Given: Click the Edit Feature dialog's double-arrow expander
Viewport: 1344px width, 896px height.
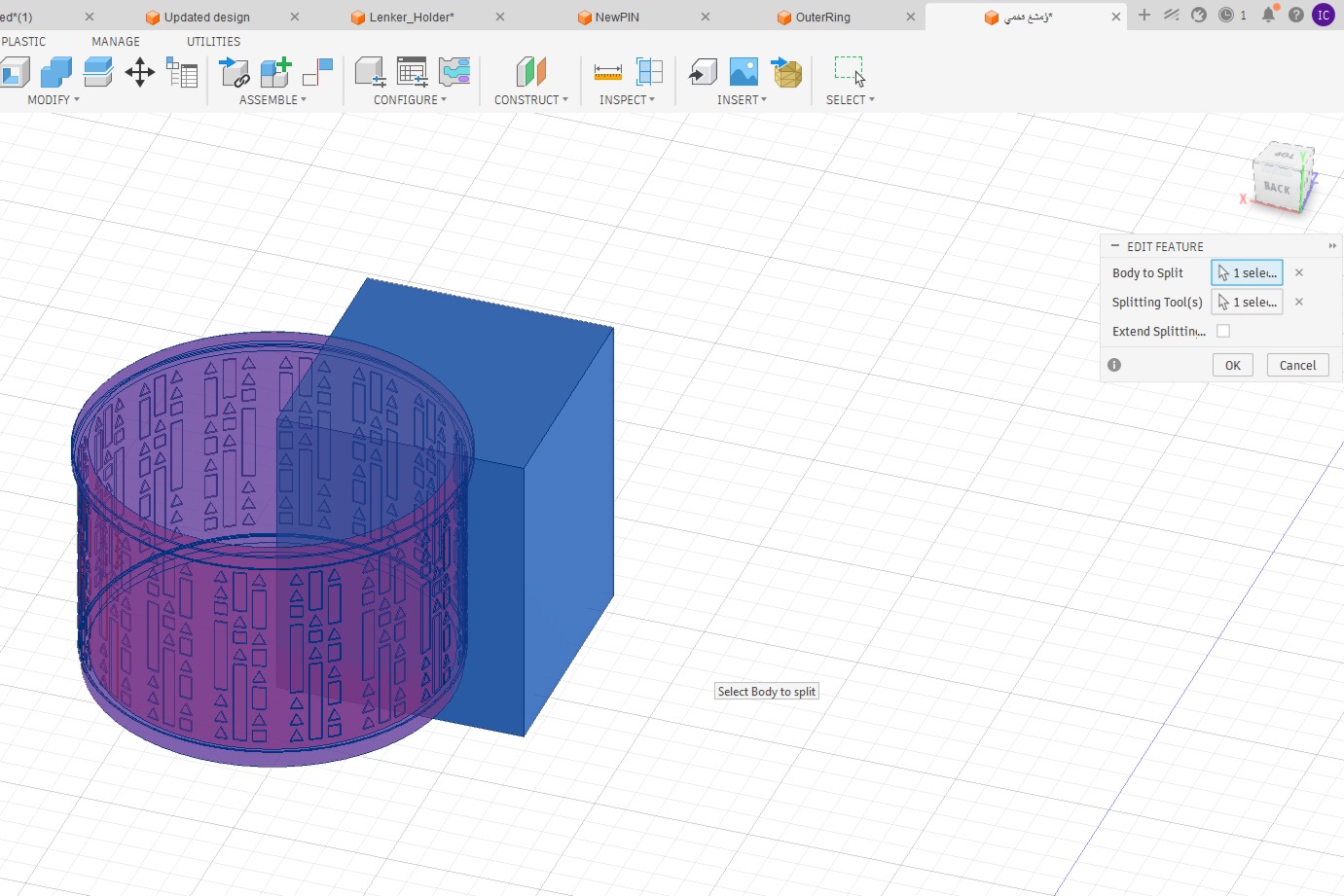Looking at the screenshot, I should 1332,246.
